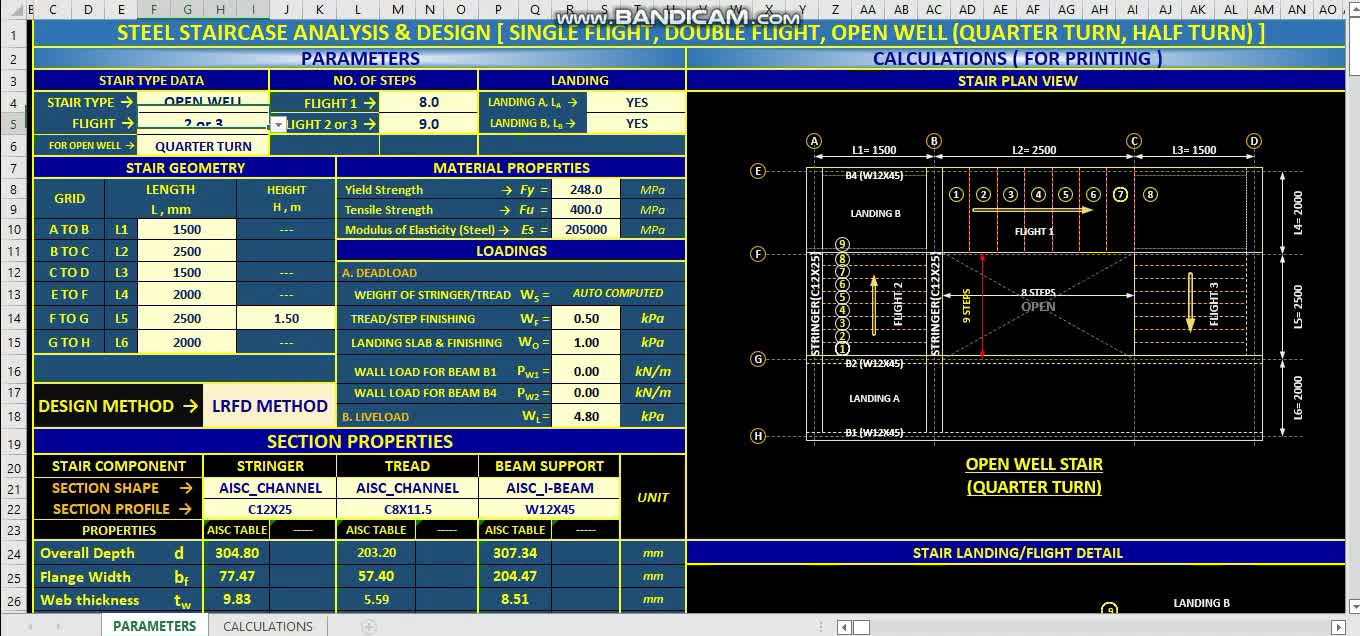1360x636 pixels.
Task: Edit Fy yield strength value 248.0
Action: (585, 189)
